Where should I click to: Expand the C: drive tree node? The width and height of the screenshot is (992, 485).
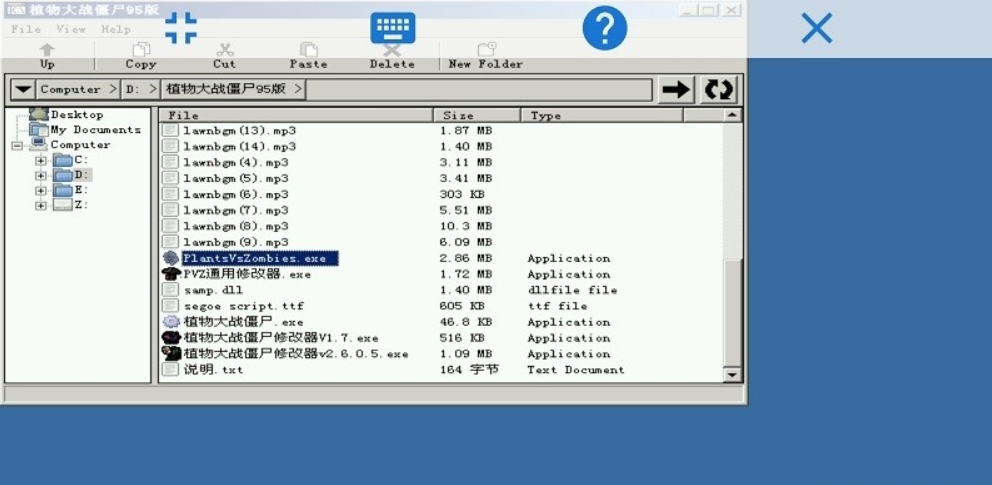(41, 160)
